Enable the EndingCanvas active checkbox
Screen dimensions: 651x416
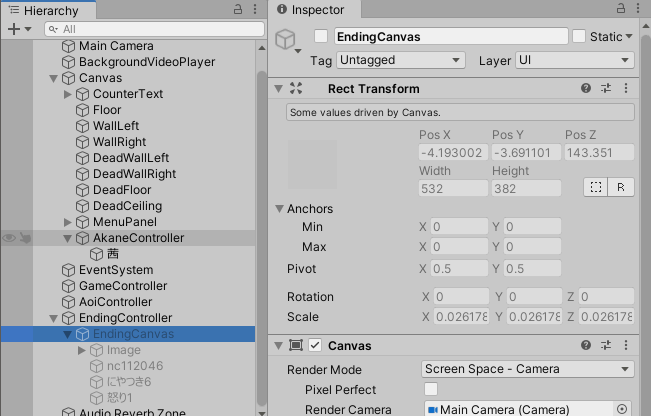321,36
